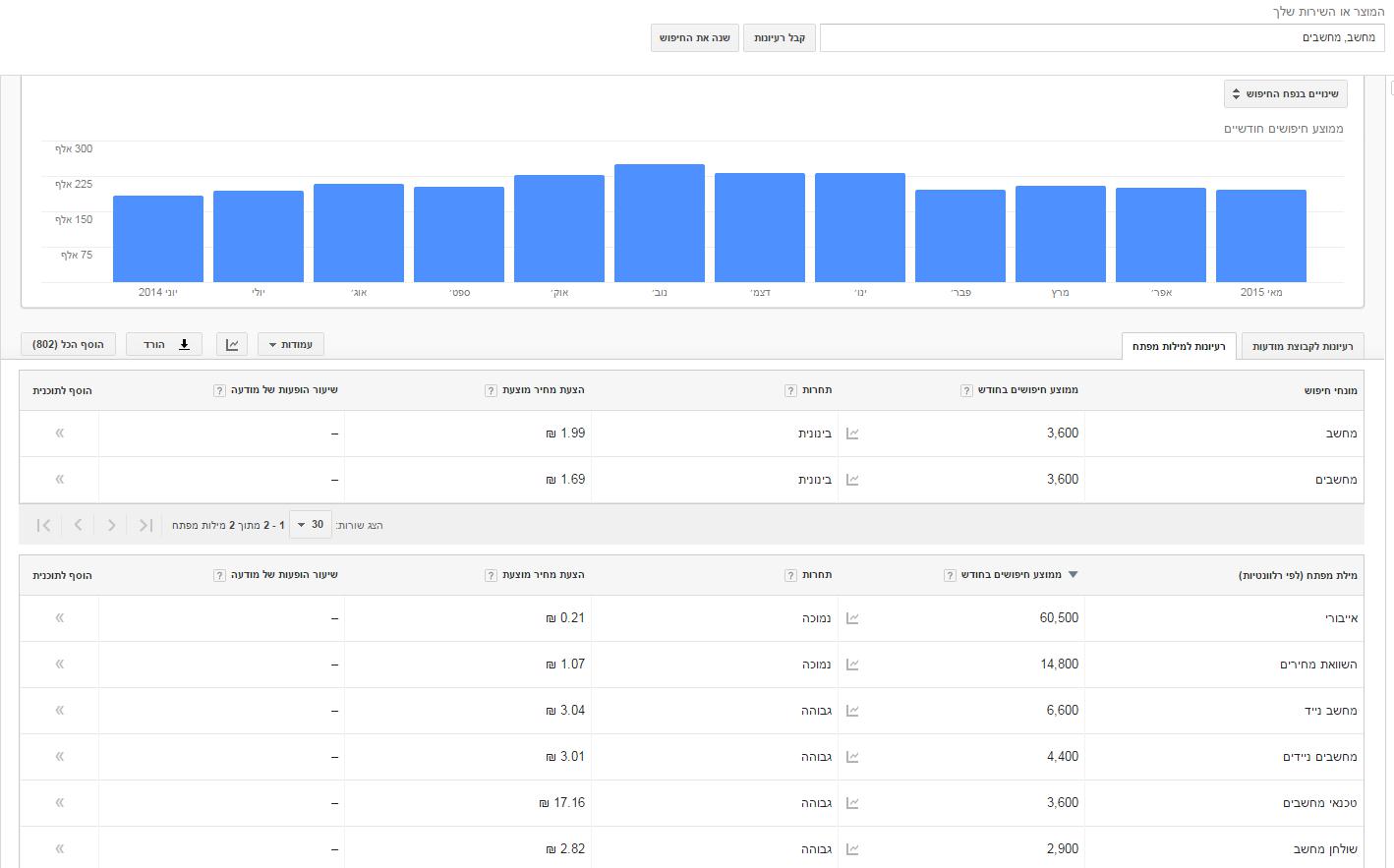1394x868 pixels.
Task: Open help for תחרות in lower table
Action: [x=790, y=575]
